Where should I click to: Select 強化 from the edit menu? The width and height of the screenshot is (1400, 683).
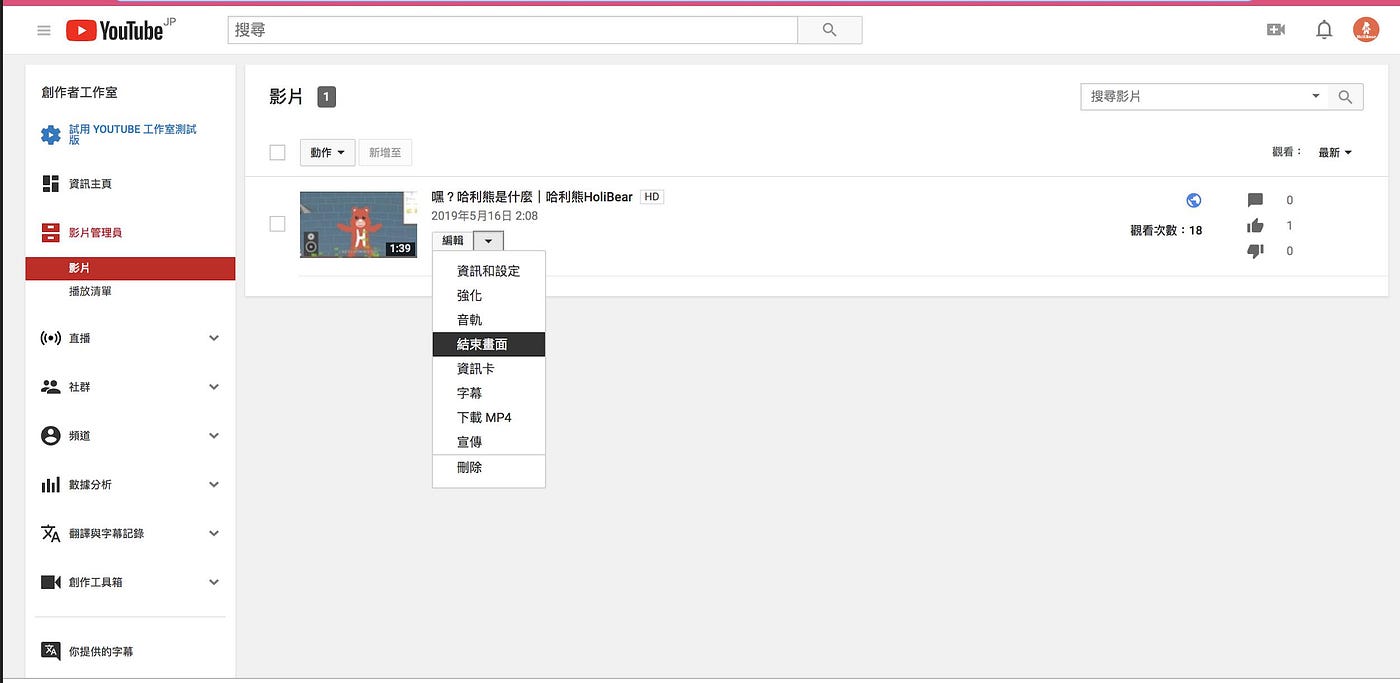point(489,296)
